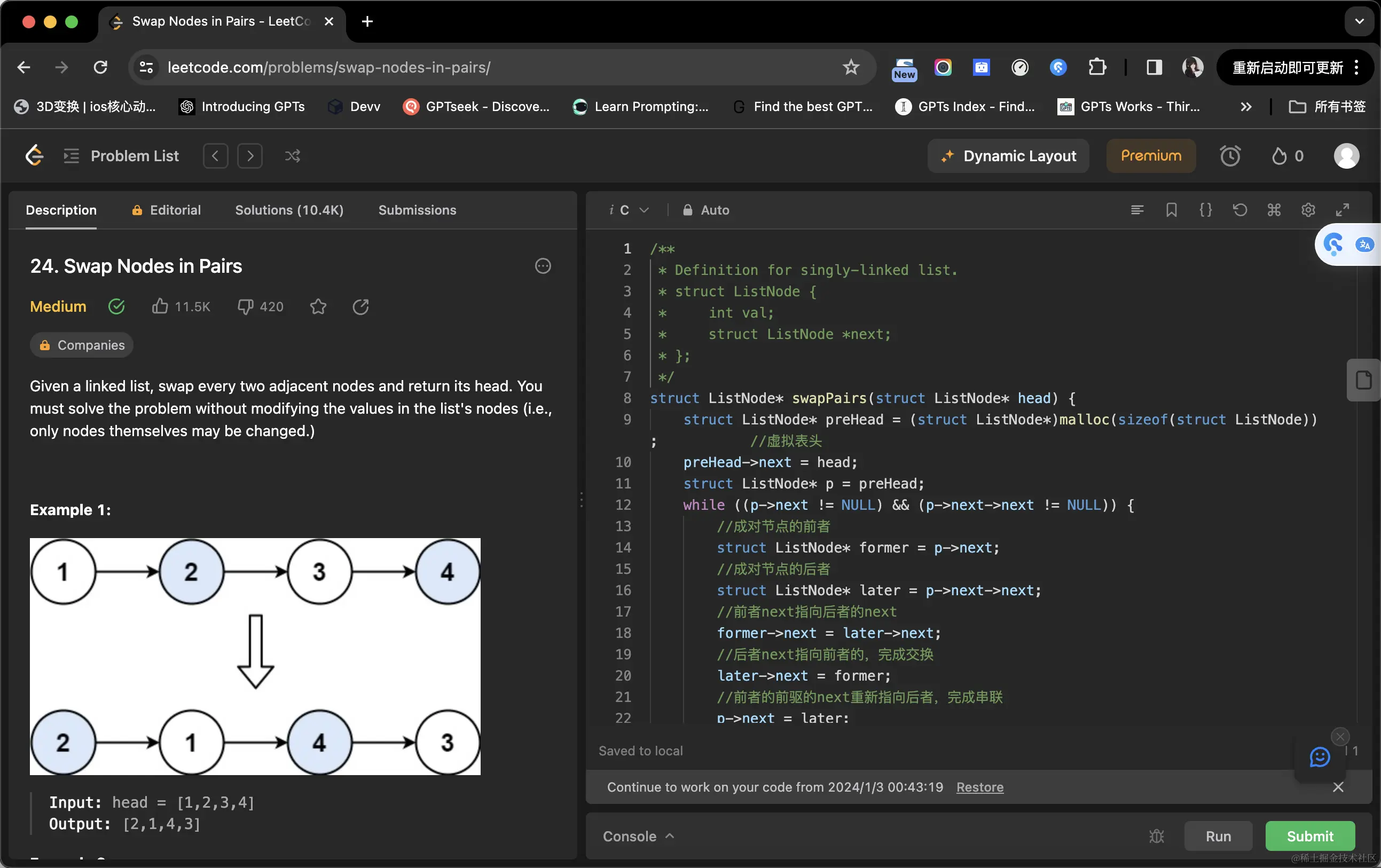Image resolution: width=1381 pixels, height=868 pixels.
Task: Click the share problem icon
Action: [x=360, y=307]
